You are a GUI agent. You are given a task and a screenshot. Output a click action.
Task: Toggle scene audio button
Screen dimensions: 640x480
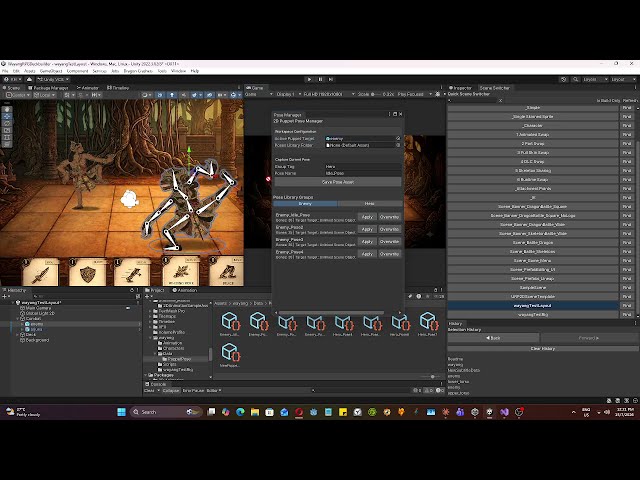[x=183, y=95]
